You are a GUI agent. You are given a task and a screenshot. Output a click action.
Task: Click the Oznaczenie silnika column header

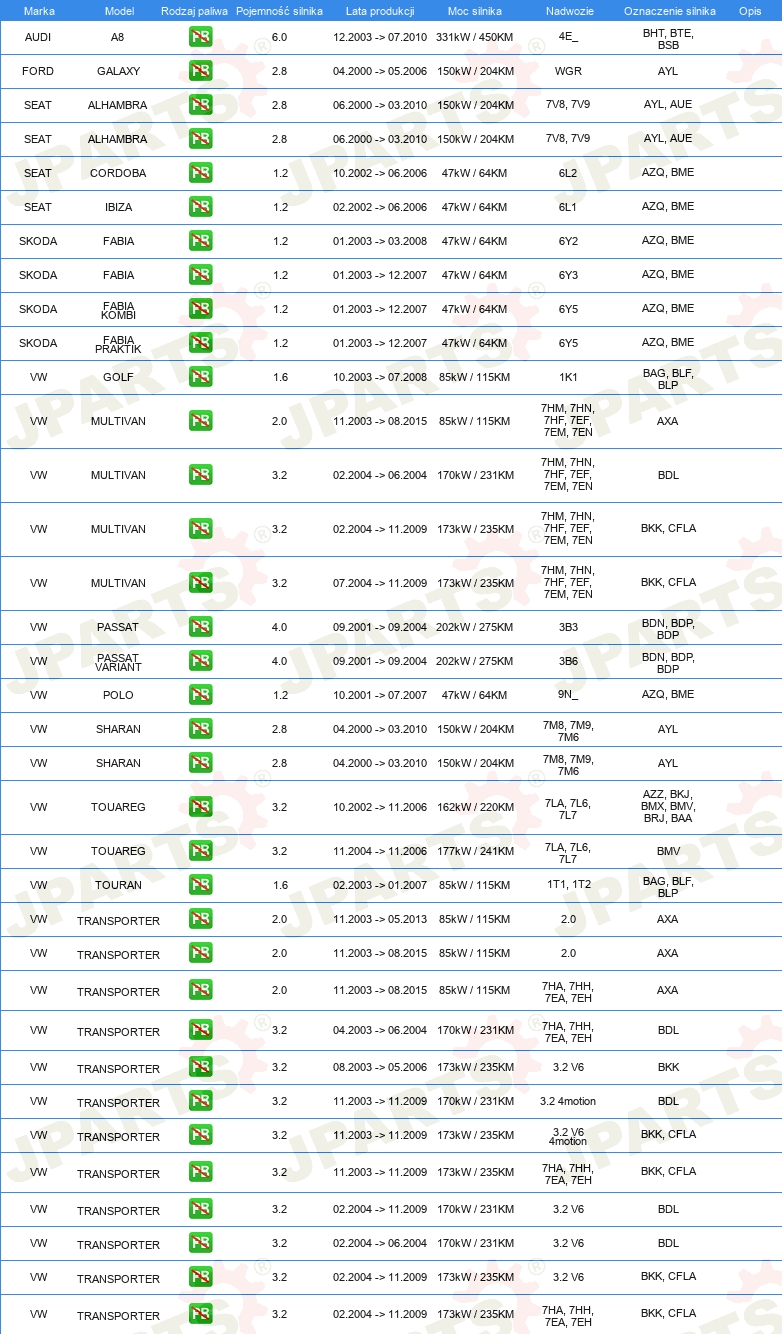click(669, 10)
